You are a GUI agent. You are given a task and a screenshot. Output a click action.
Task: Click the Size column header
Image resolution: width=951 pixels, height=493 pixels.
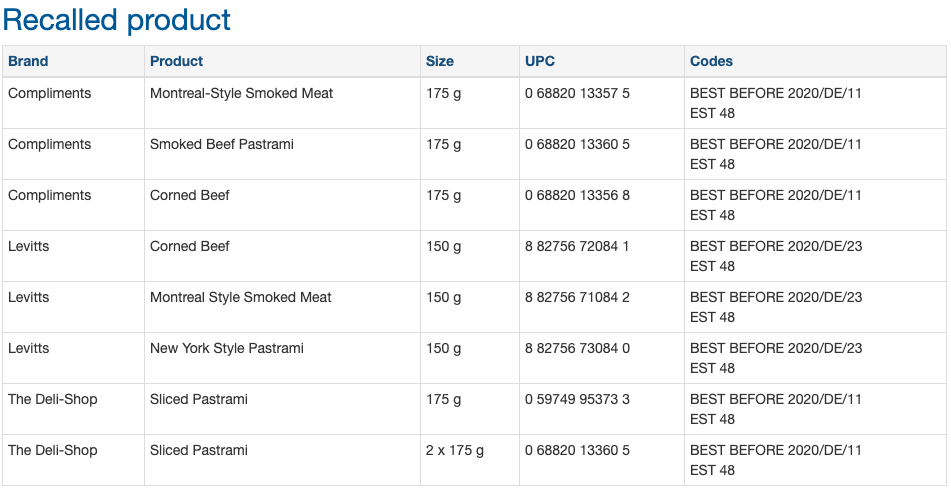pos(440,61)
